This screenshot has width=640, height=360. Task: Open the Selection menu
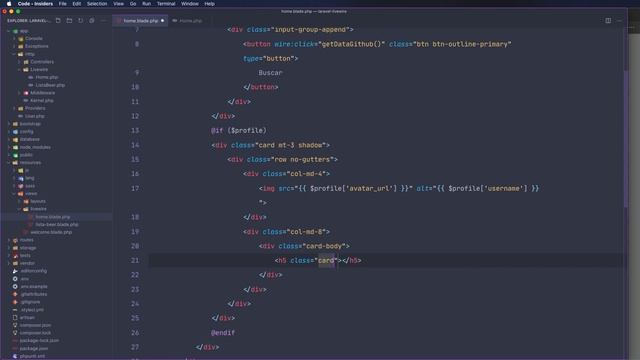click(x=97, y=4)
